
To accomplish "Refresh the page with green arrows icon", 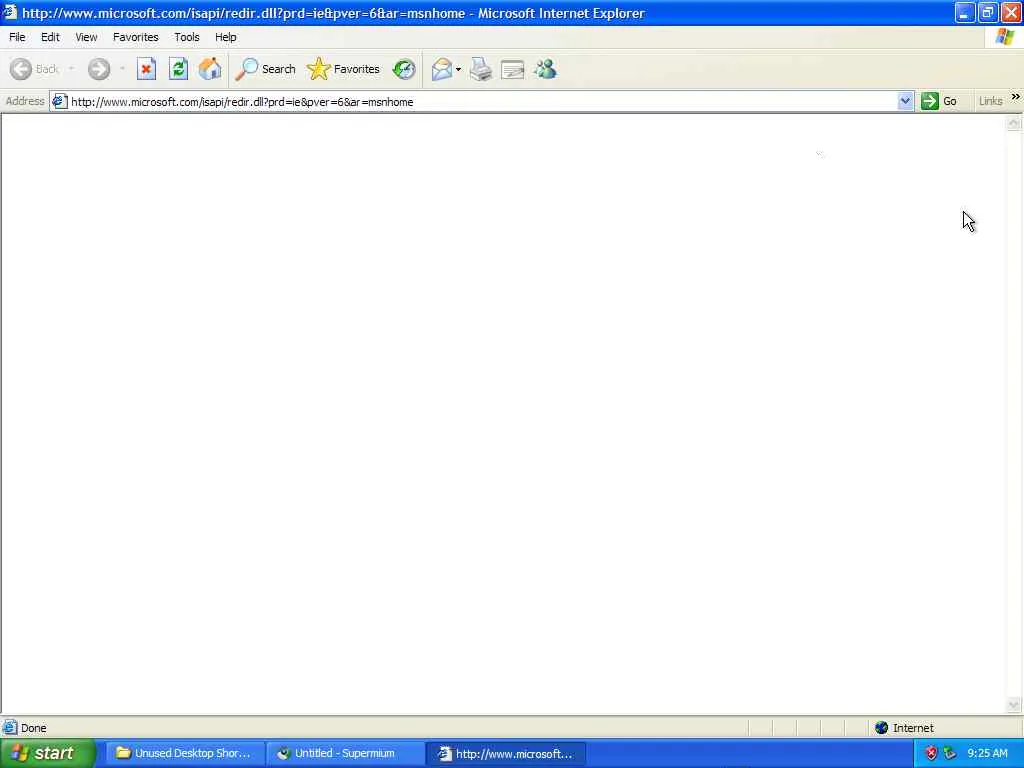I will tap(178, 69).
